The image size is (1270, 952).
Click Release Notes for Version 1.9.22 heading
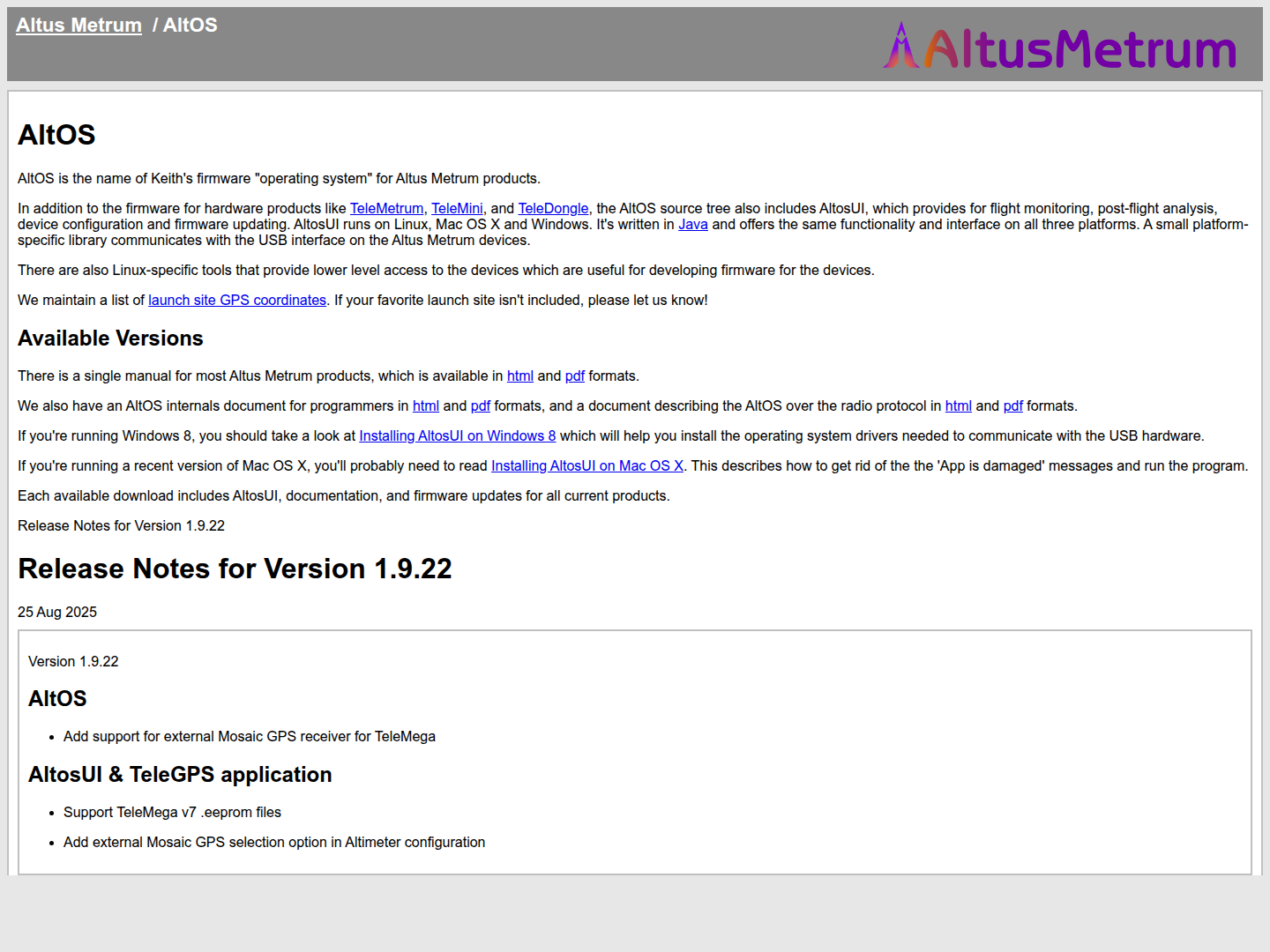pyautogui.click(x=235, y=569)
